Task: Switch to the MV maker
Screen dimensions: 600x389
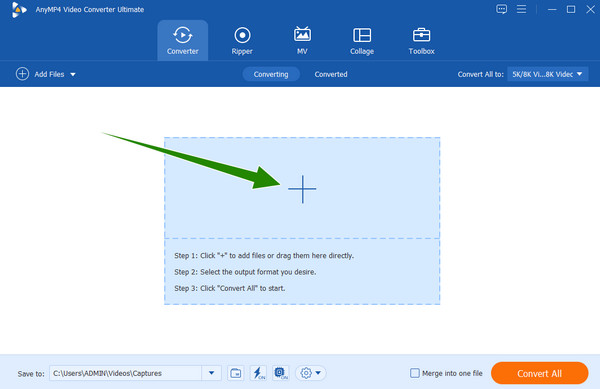Action: point(302,41)
